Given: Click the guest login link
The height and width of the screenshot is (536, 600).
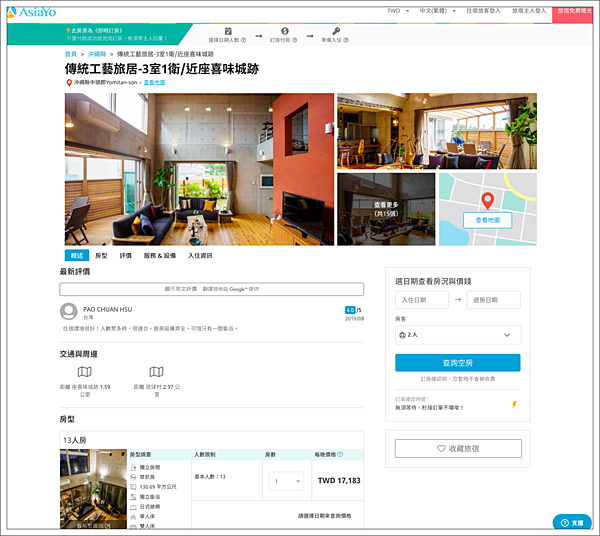Looking at the screenshot, I should click(x=483, y=11).
